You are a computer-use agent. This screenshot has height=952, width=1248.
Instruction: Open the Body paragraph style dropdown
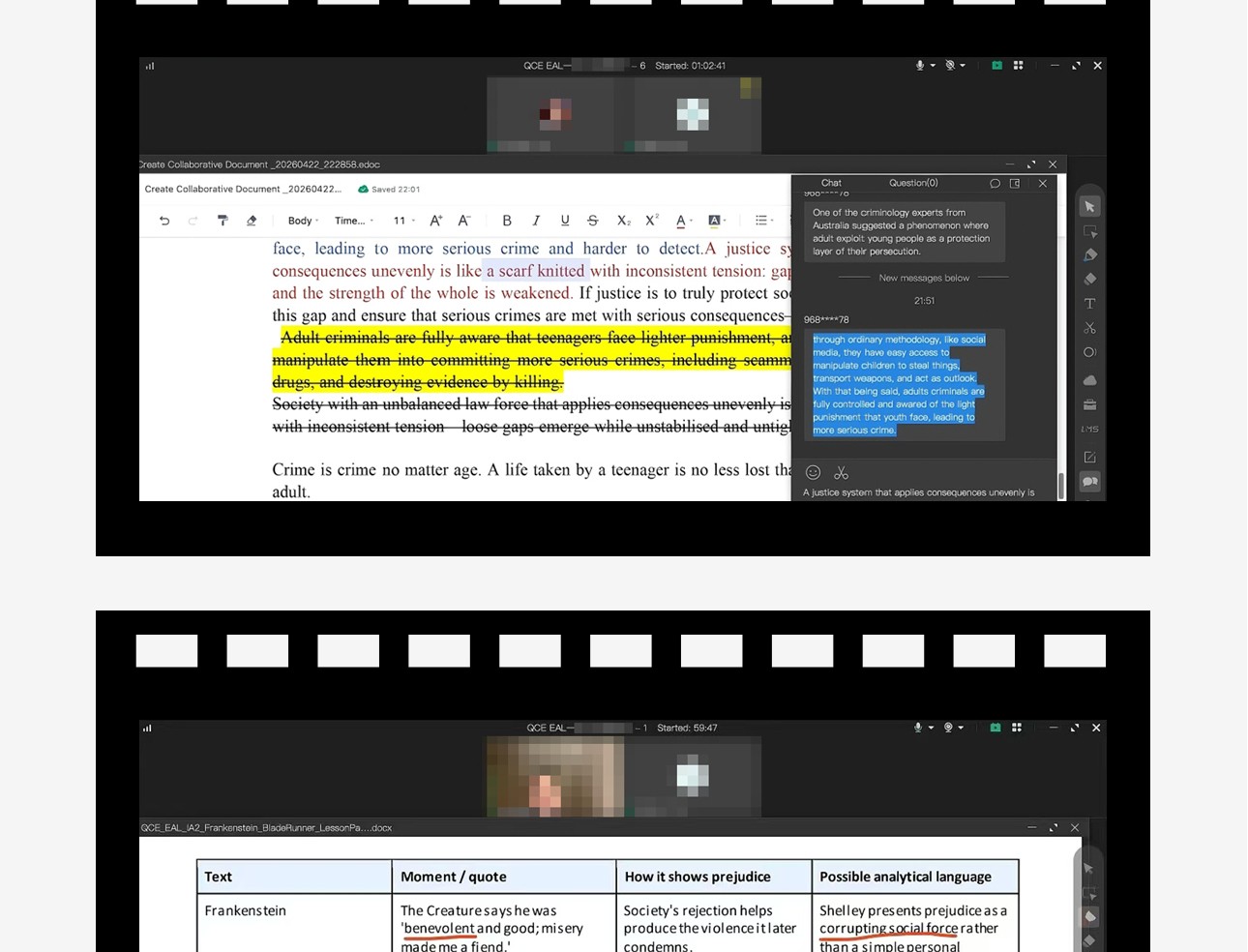click(x=303, y=221)
